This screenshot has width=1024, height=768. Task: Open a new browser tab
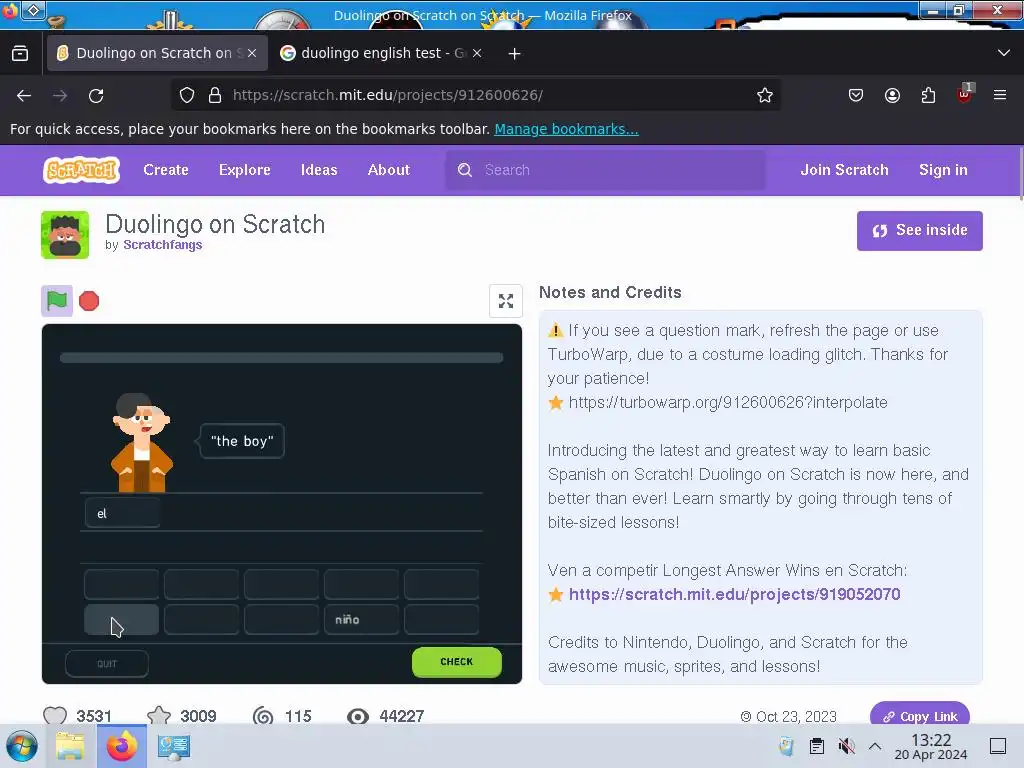pos(515,54)
